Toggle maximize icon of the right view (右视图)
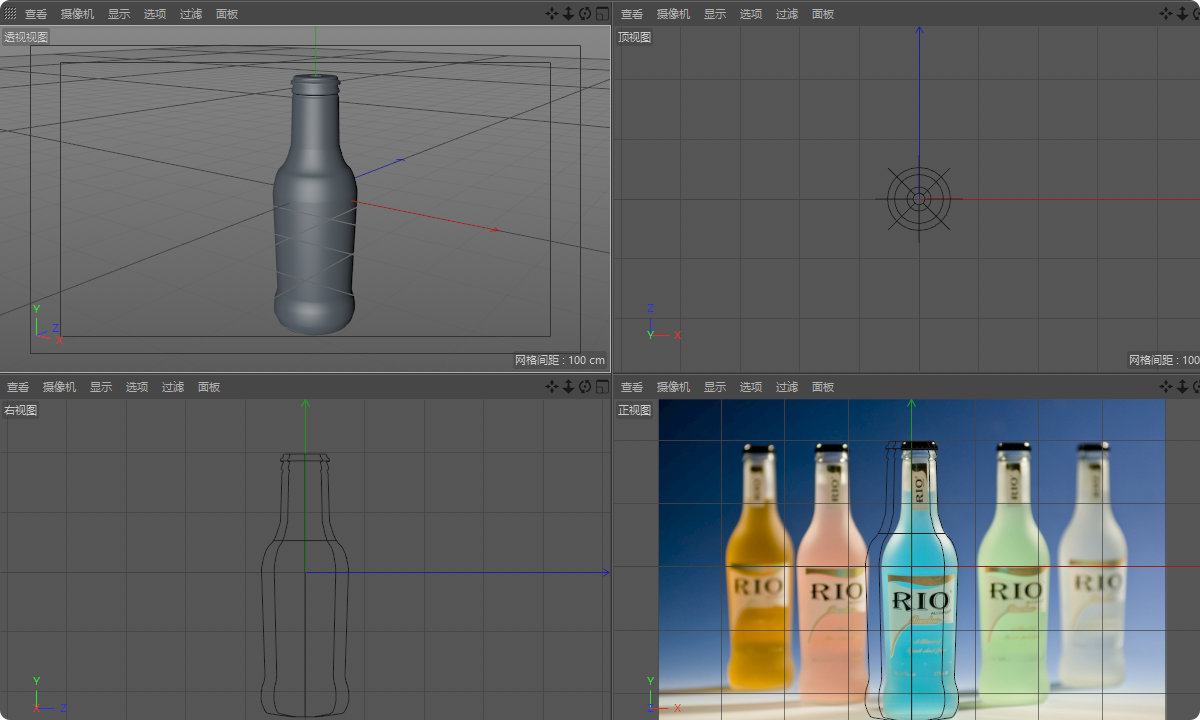Image resolution: width=1200 pixels, height=720 pixels. (x=602, y=387)
